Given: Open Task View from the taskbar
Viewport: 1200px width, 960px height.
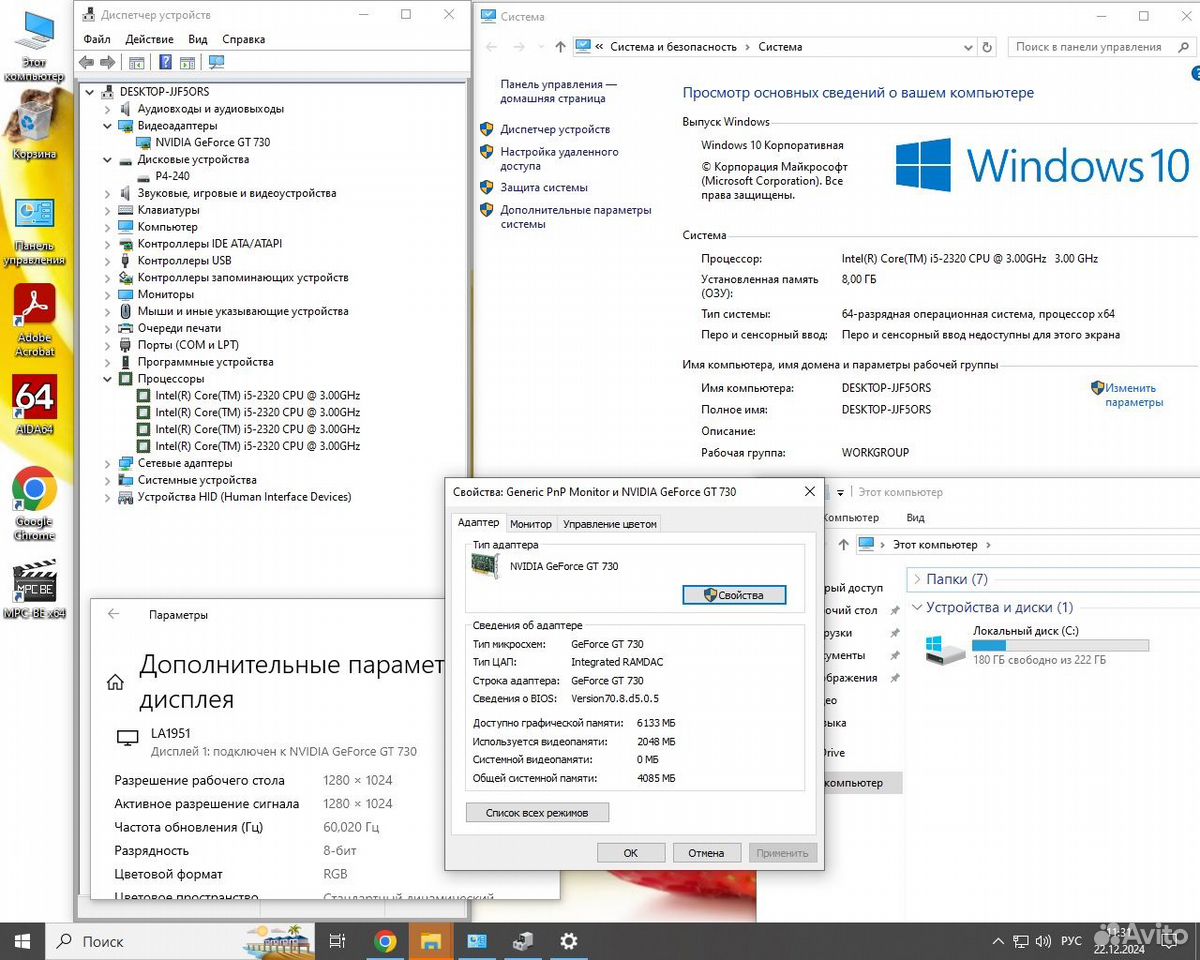Looking at the screenshot, I should click(x=338, y=941).
